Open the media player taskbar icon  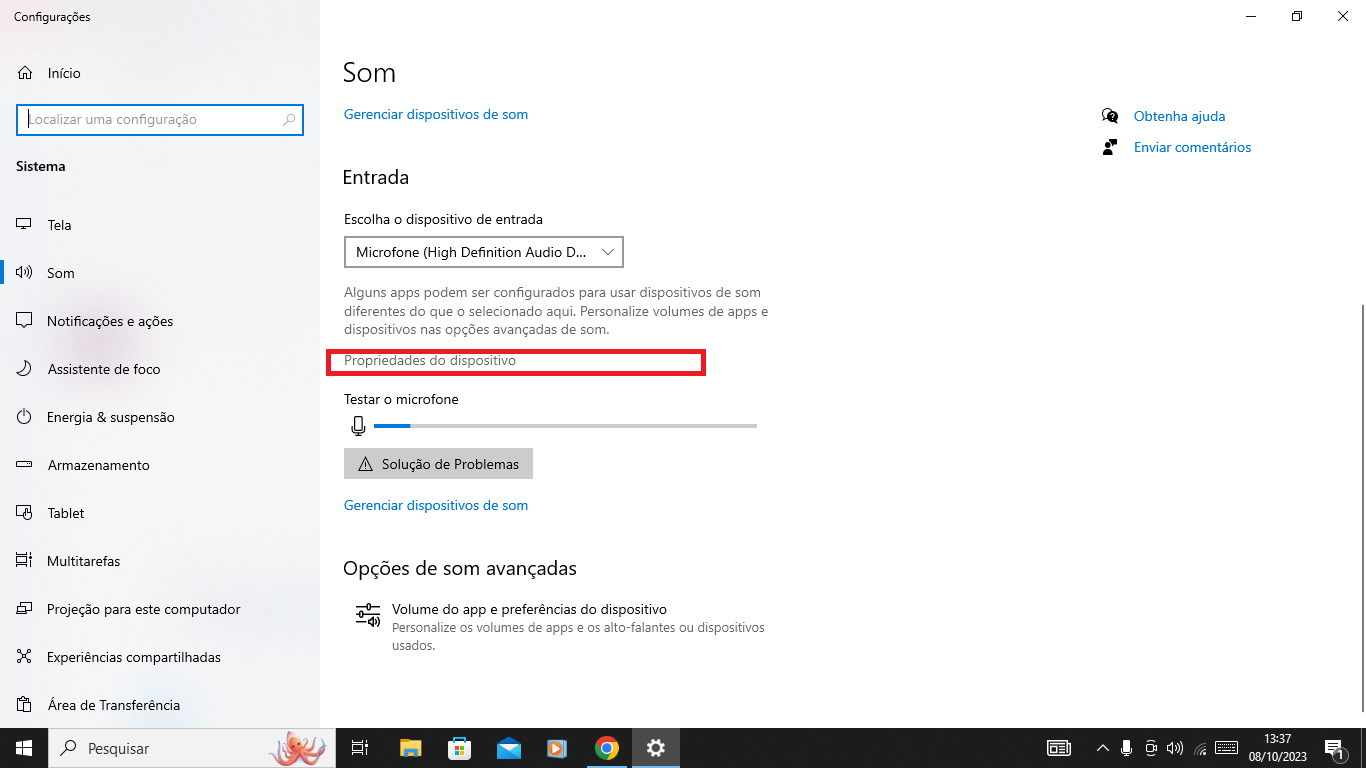[x=557, y=748]
